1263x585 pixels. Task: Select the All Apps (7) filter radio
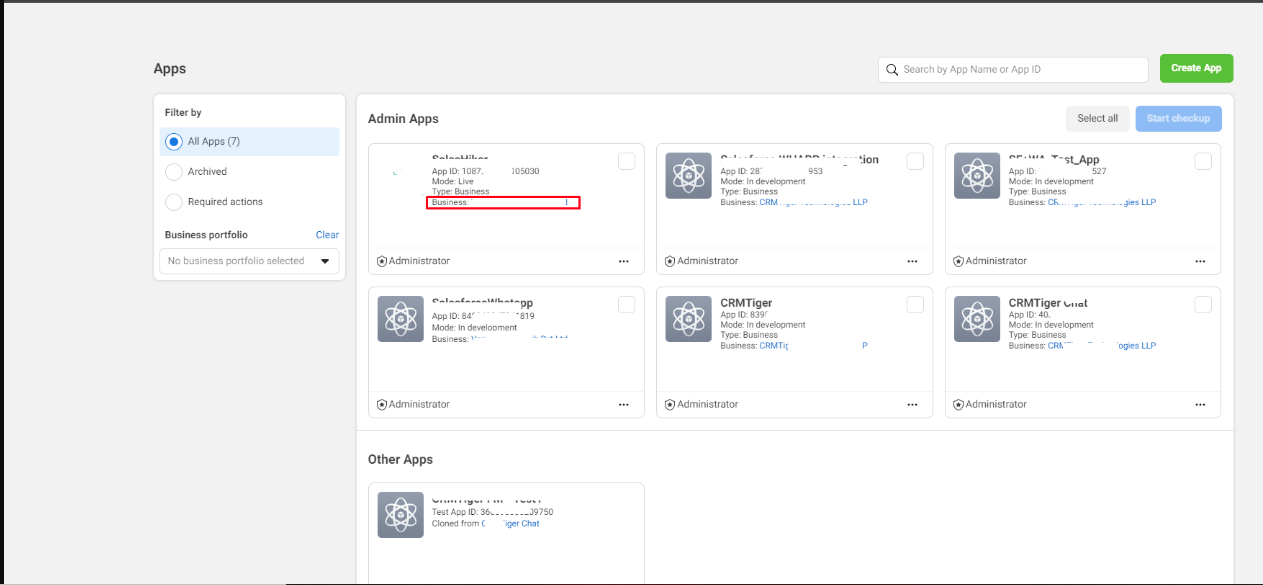point(174,142)
